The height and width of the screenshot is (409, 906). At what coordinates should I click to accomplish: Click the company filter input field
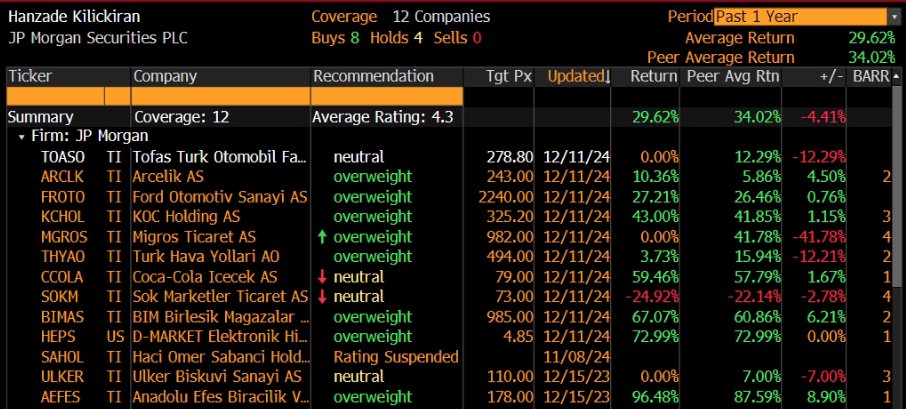[221, 96]
